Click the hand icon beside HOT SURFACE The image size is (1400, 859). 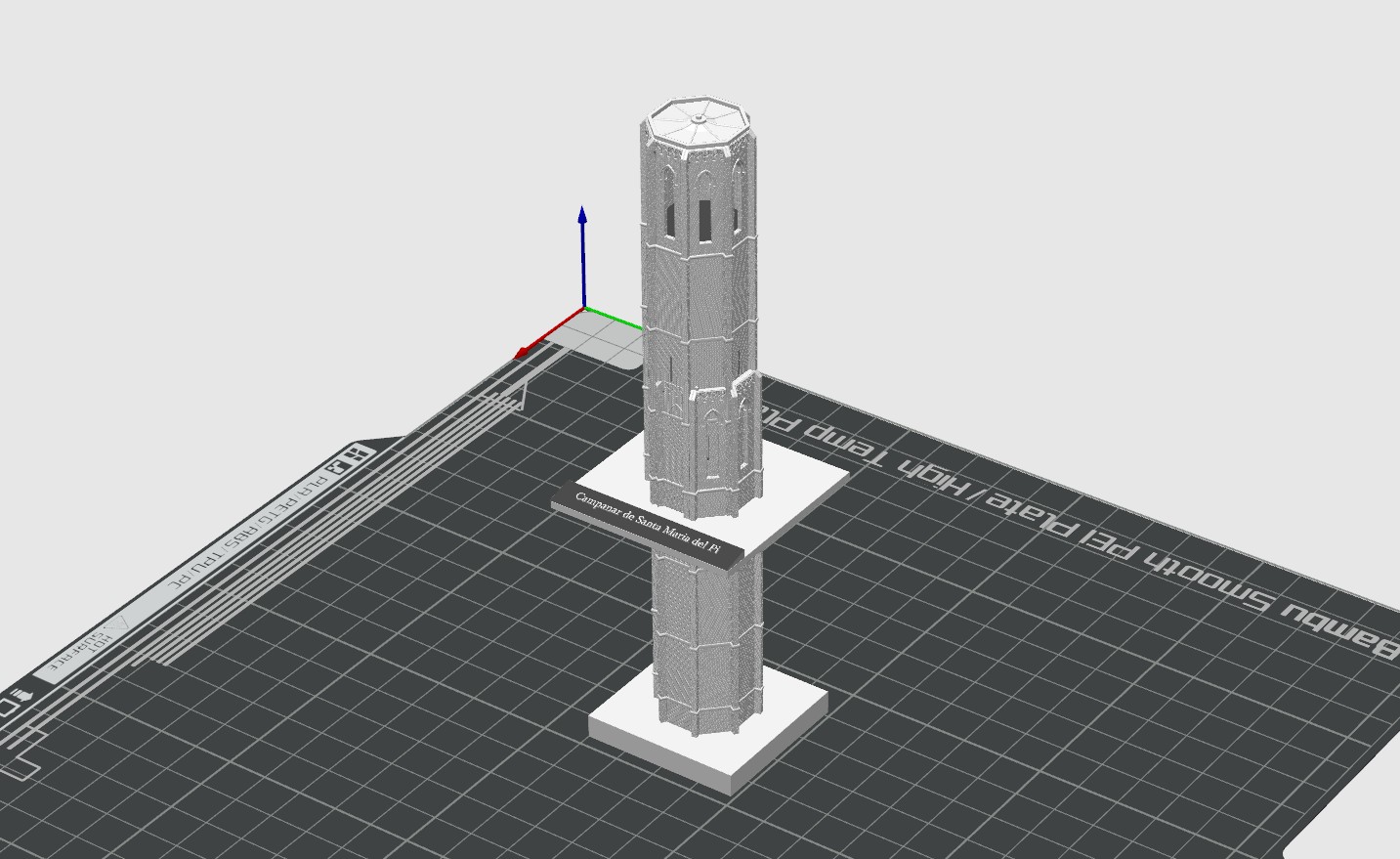20,696
